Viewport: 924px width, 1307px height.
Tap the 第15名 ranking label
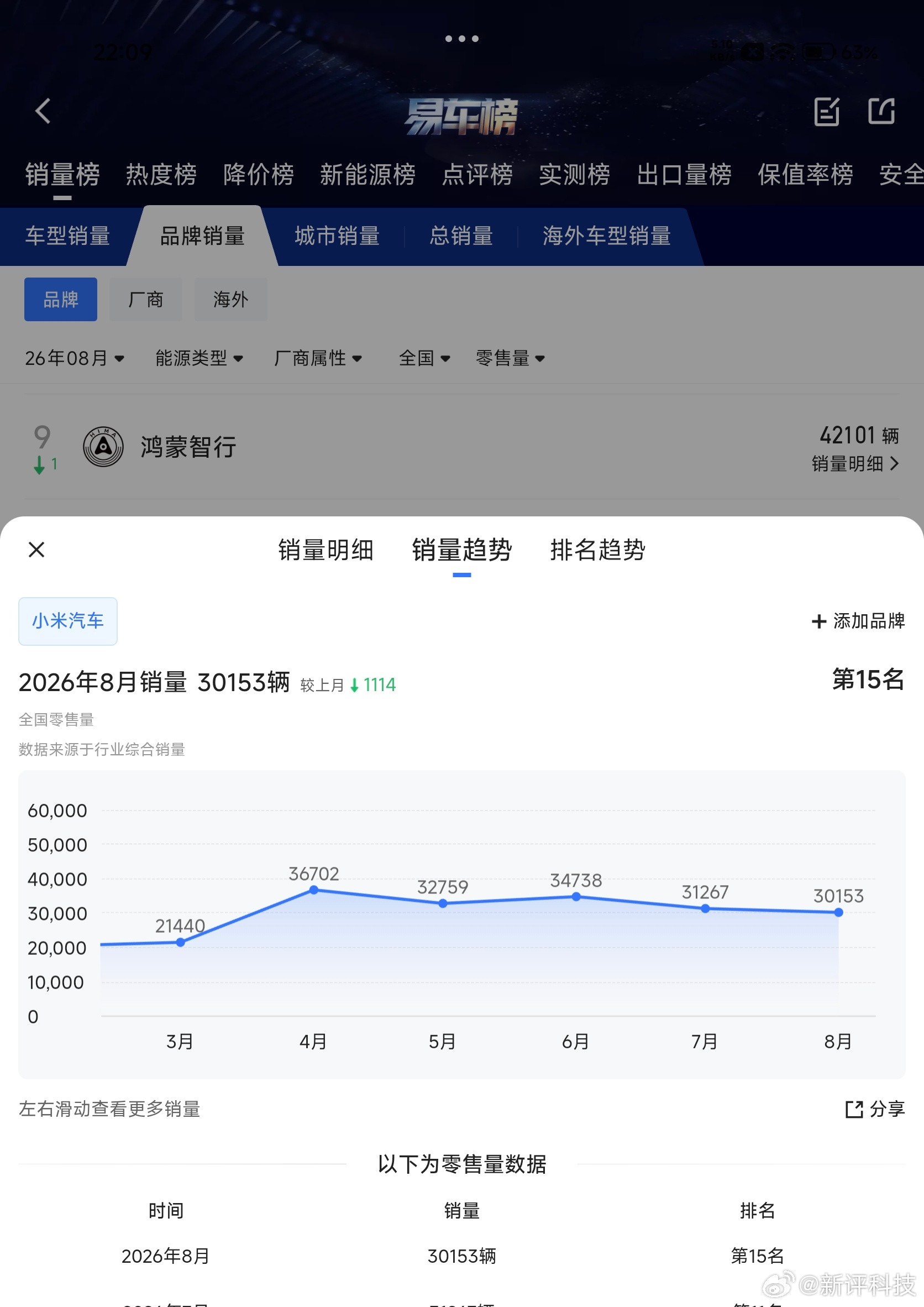pos(868,679)
